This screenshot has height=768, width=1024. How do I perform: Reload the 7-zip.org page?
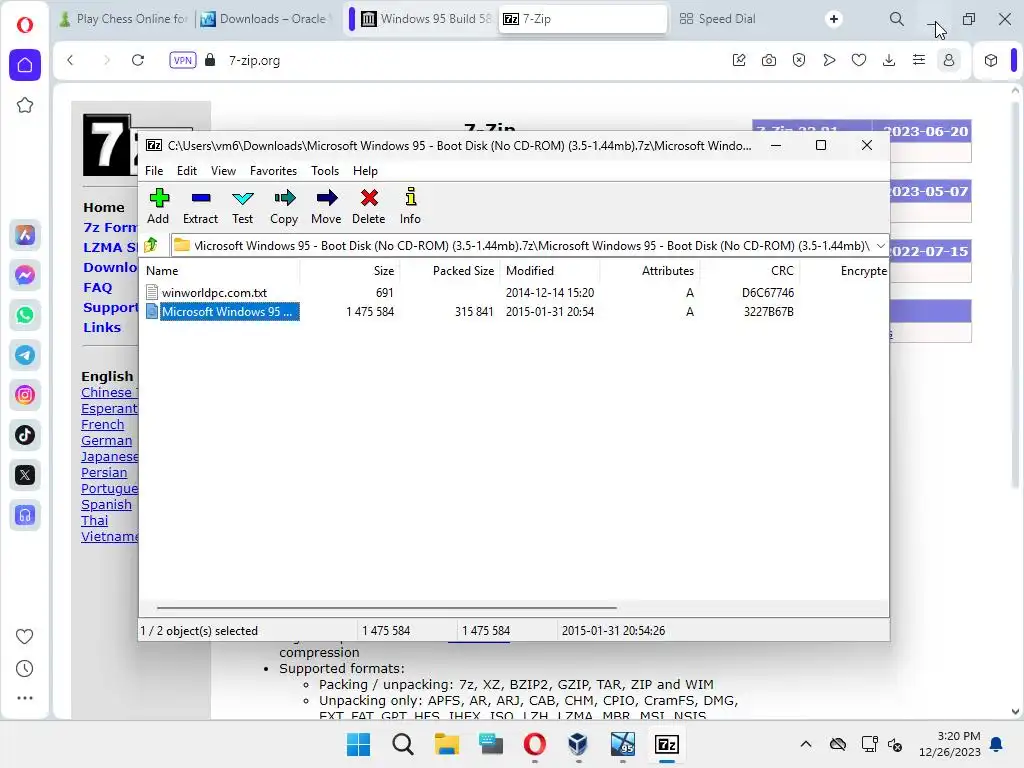(x=138, y=60)
